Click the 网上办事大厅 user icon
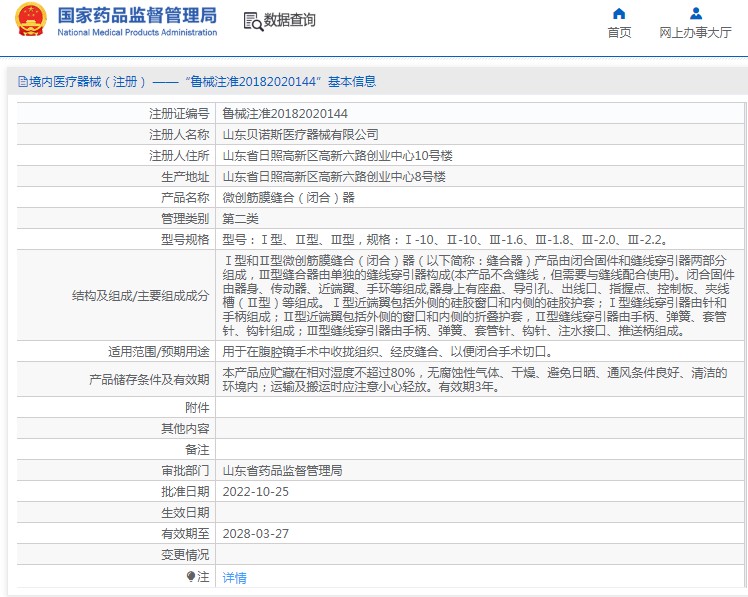 [x=696, y=13]
